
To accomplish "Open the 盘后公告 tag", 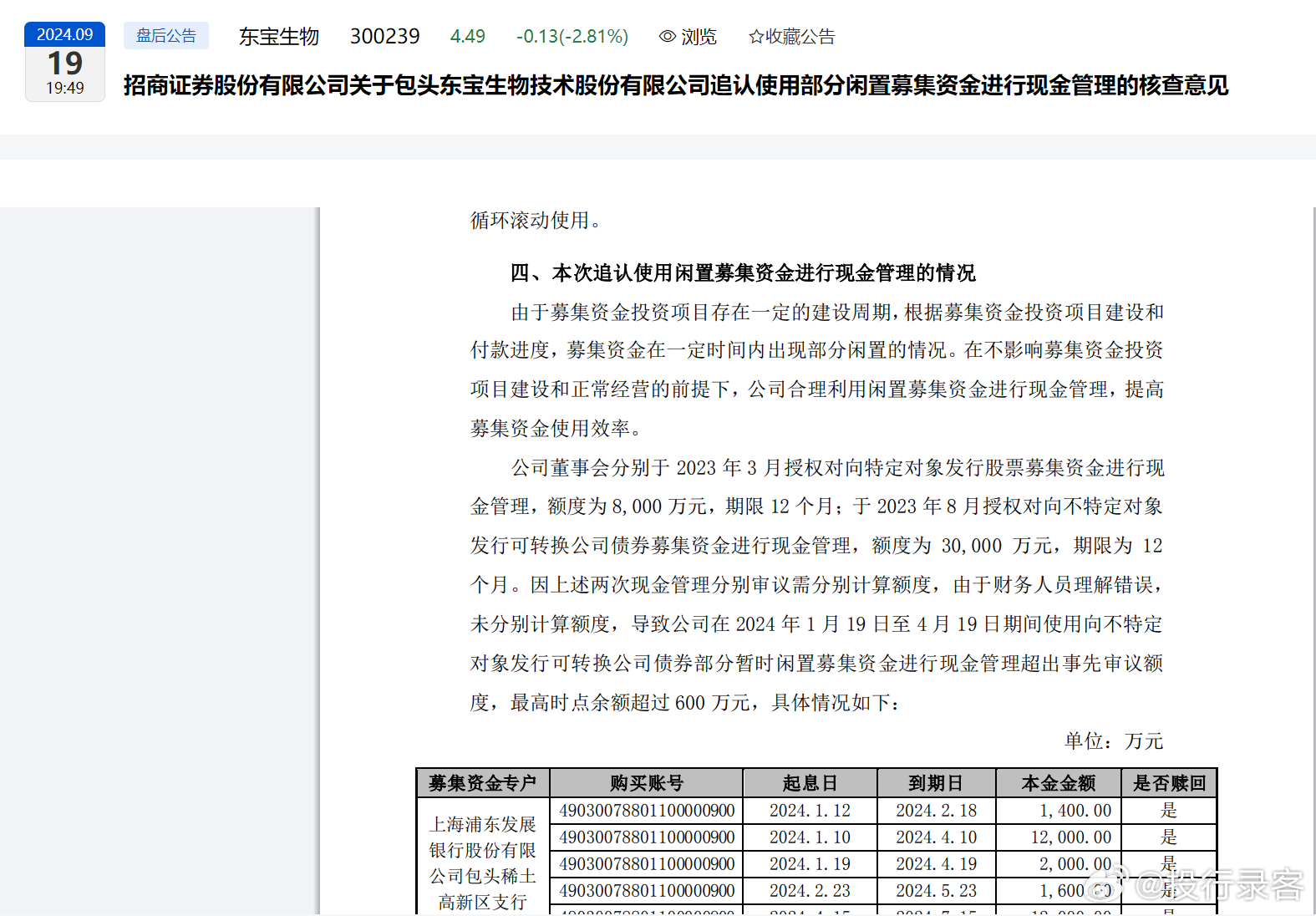I will [x=166, y=36].
